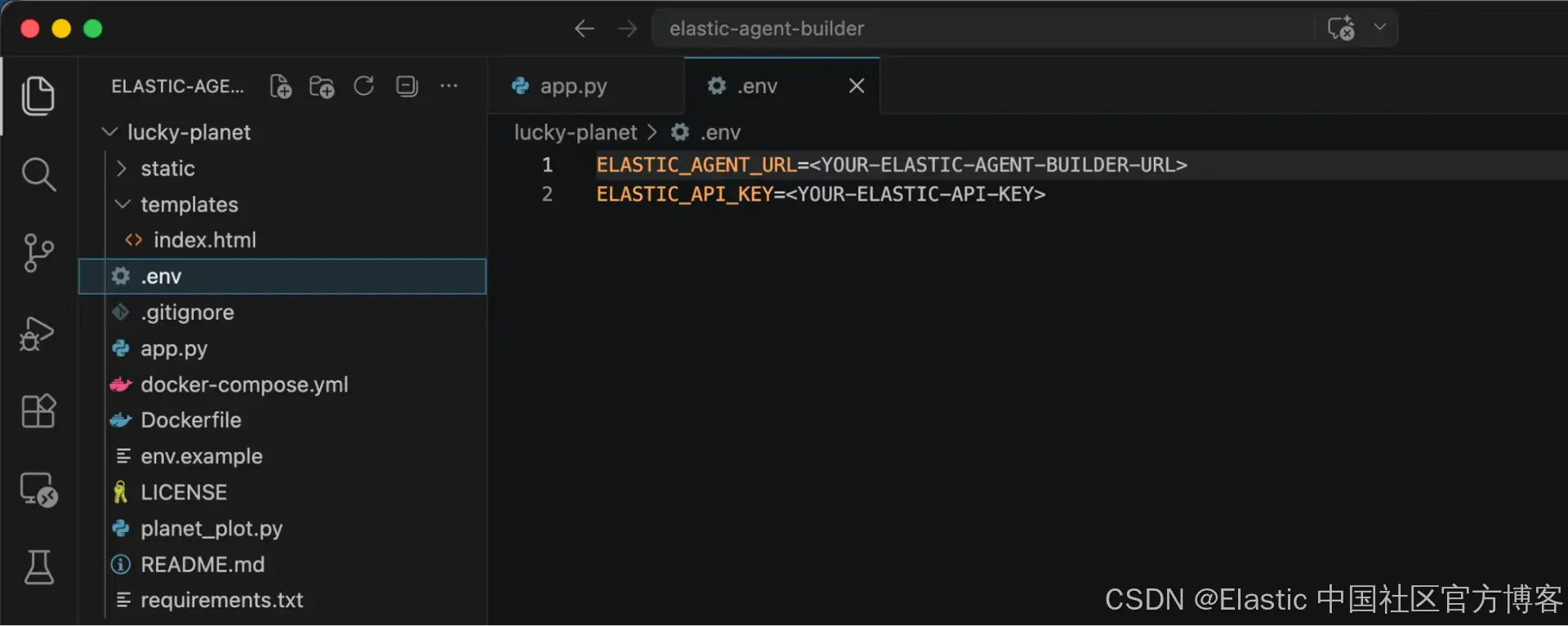Expand the static folder
The height and width of the screenshot is (626, 1568).
click(x=283, y=168)
